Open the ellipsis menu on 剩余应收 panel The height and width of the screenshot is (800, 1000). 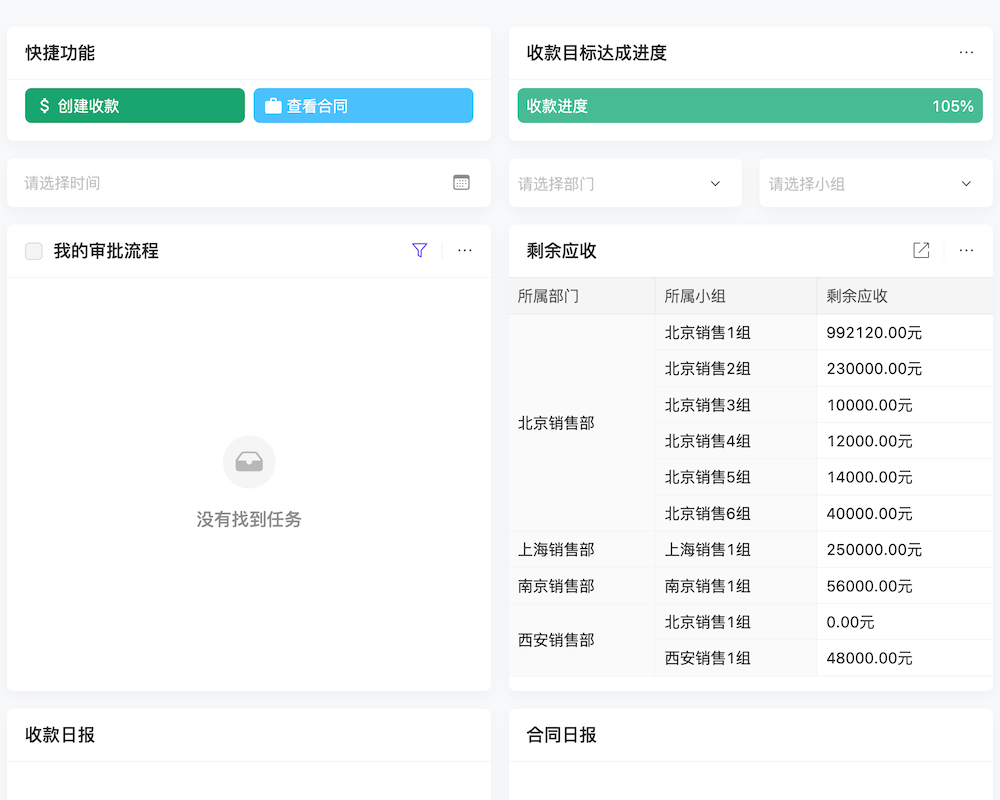966,250
